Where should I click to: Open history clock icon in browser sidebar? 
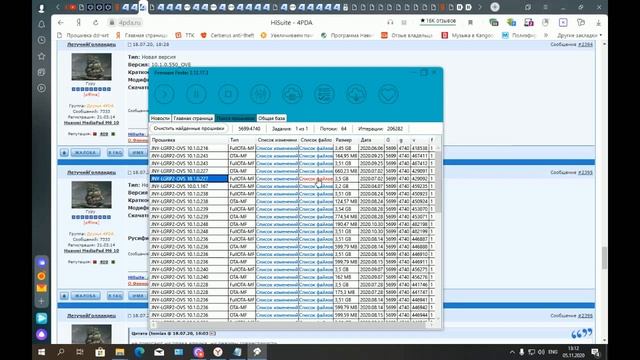(42, 40)
